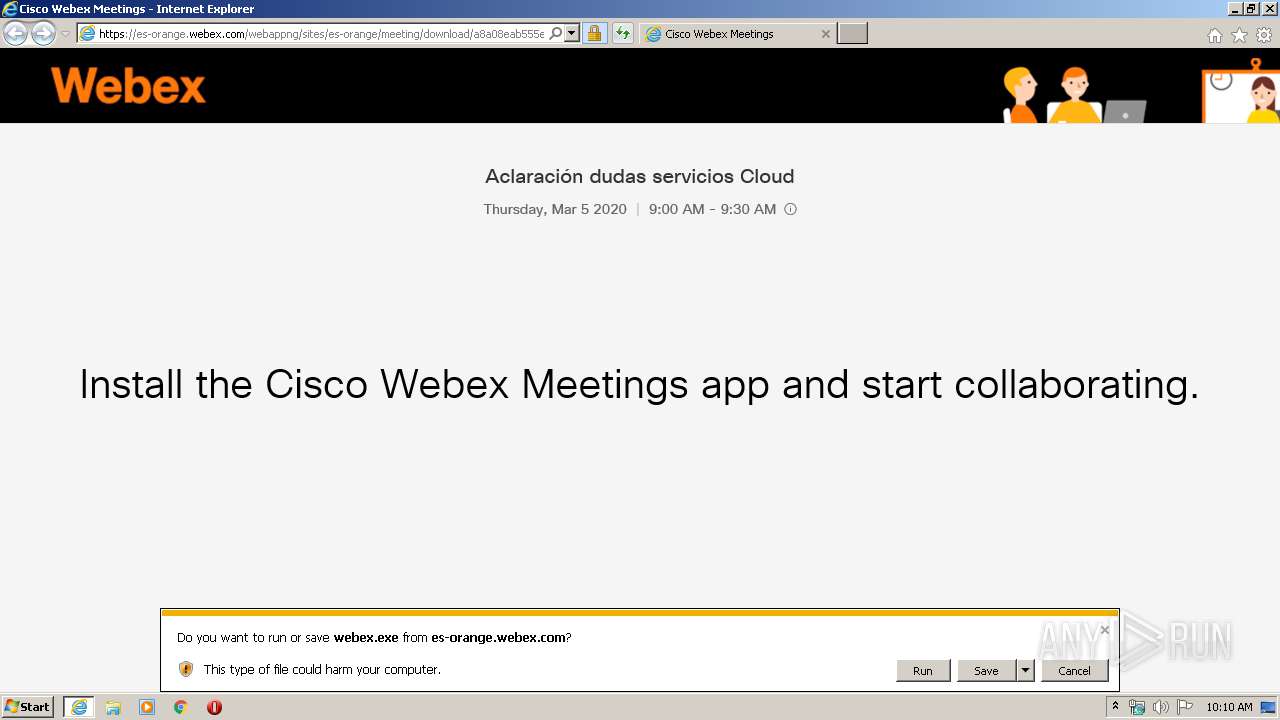The image size is (1280, 720).
Task: Click the Save button in download bar
Action: coord(986,671)
